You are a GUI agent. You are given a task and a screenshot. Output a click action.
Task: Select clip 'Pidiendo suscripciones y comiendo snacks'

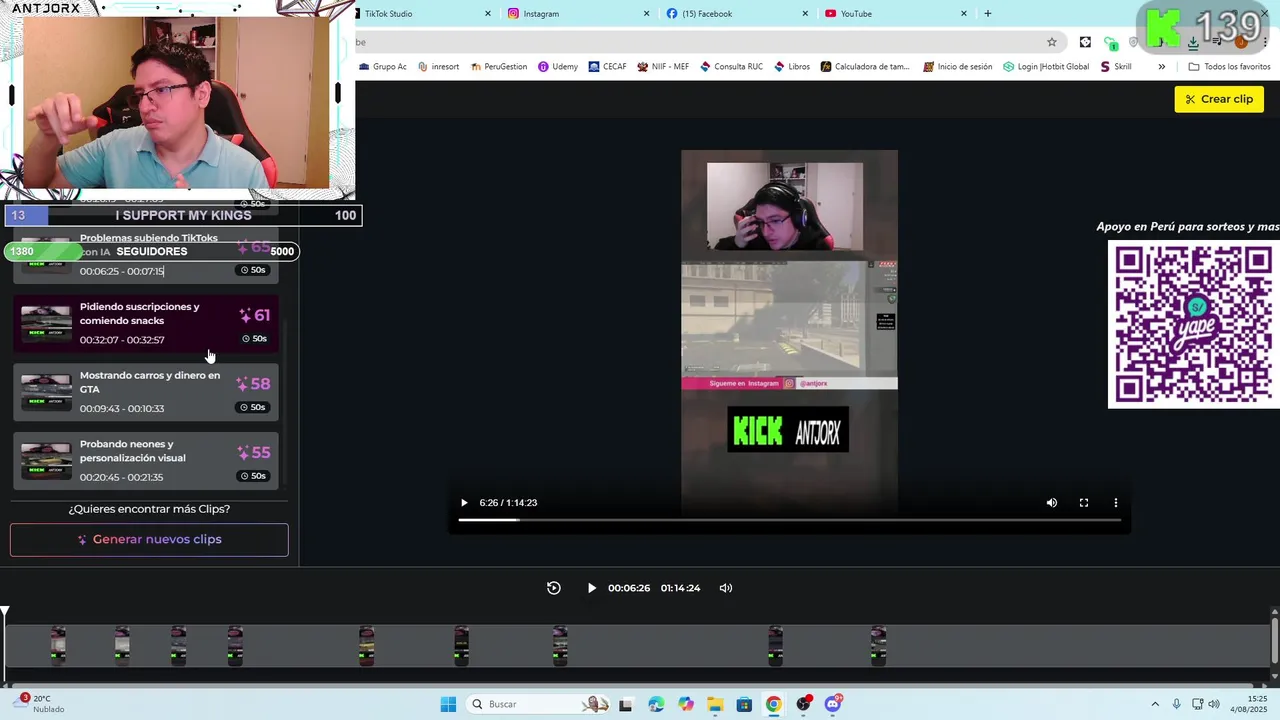point(146,323)
